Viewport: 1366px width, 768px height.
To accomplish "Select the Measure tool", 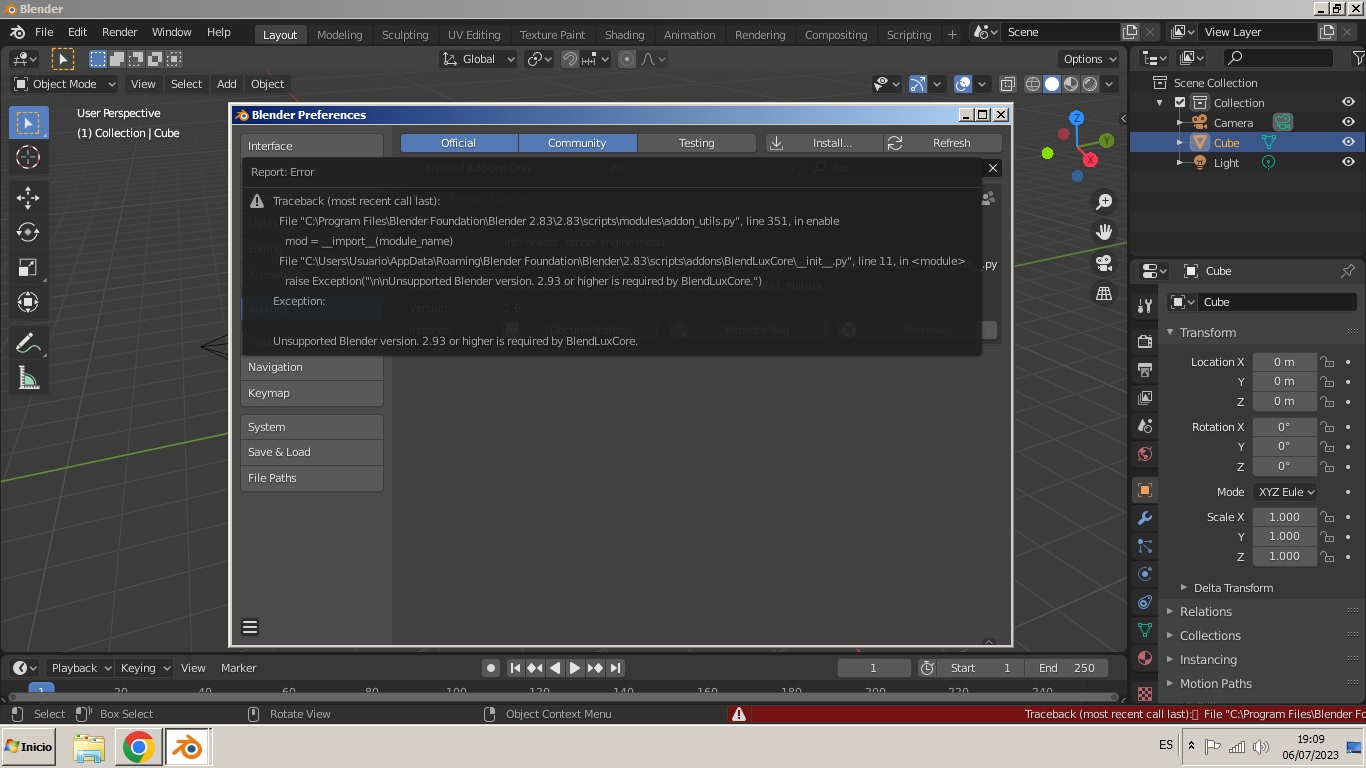I will pos(28,378).
